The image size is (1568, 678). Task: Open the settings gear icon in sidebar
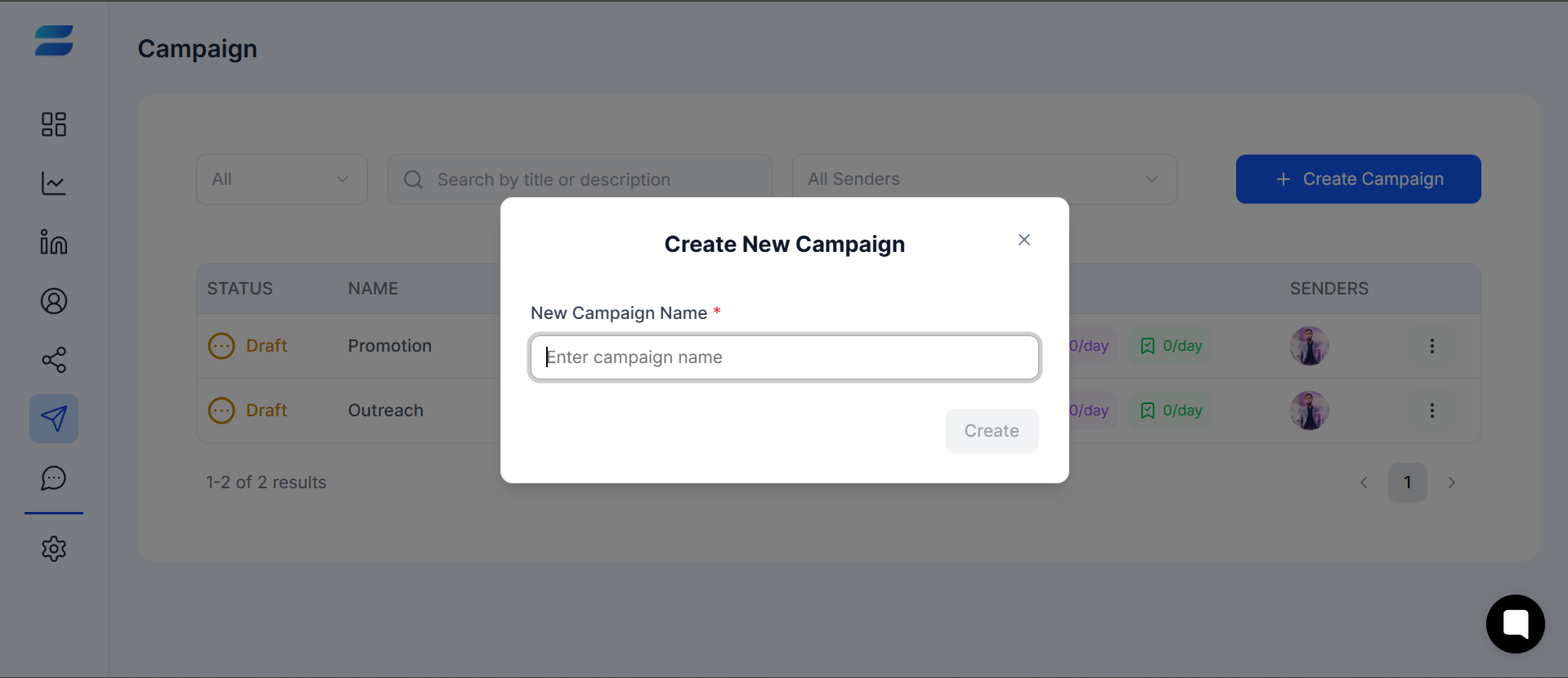click(x=54, y=549)
